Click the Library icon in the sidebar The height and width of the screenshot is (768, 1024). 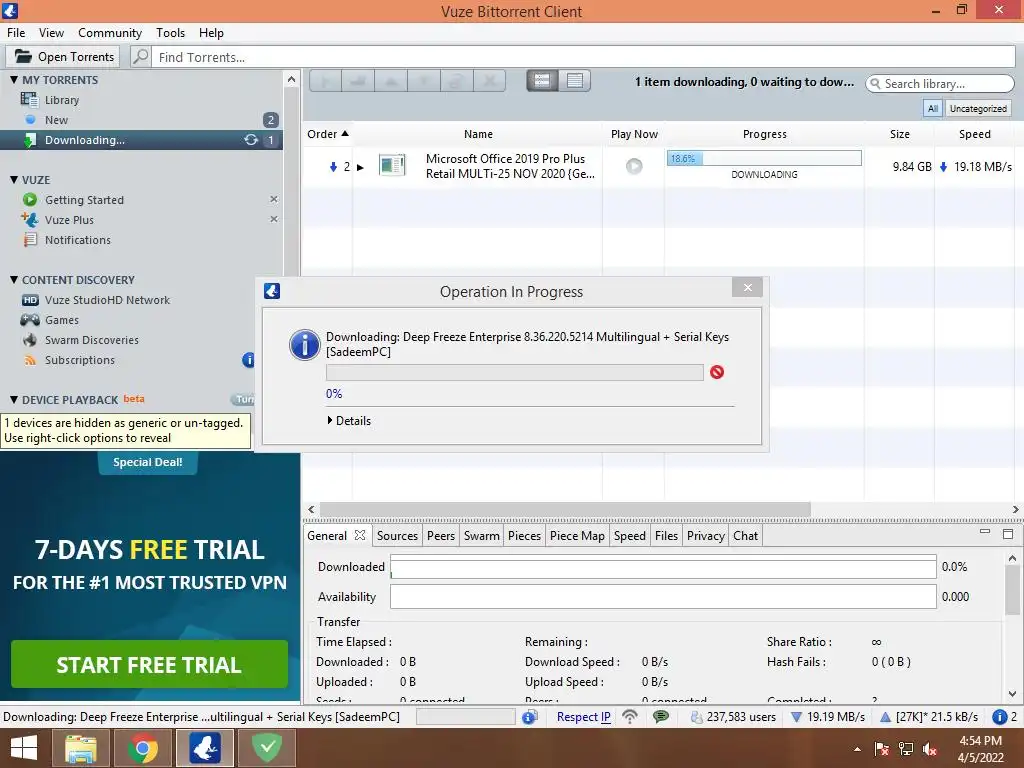tap(29, 100)
